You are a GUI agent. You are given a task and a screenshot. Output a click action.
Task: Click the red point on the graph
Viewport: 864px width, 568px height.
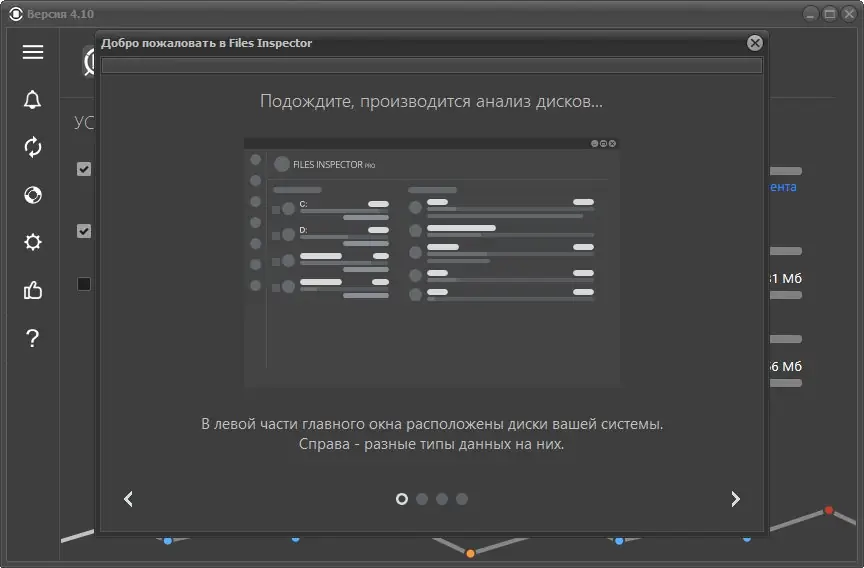click(828, 510)
